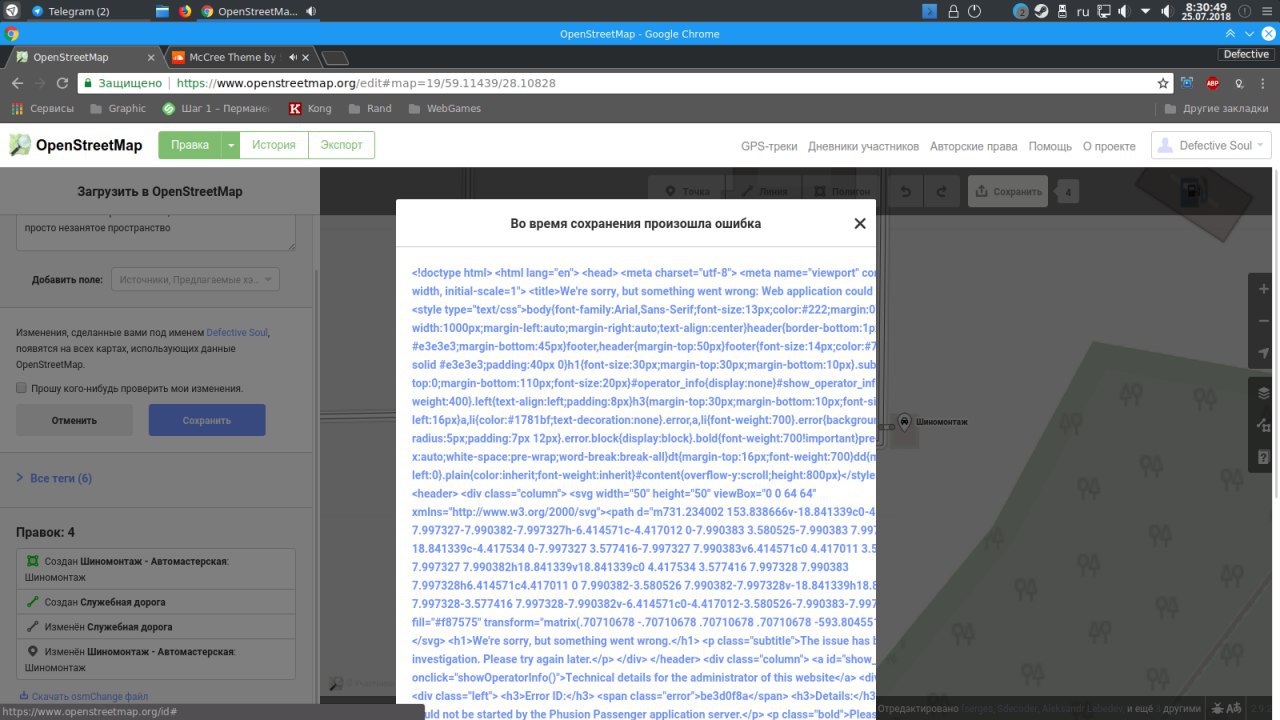Image resolution: width=1280 pixels, height=720 pixels.
Task: Open the Помощь page
Action: point(1050,146)
